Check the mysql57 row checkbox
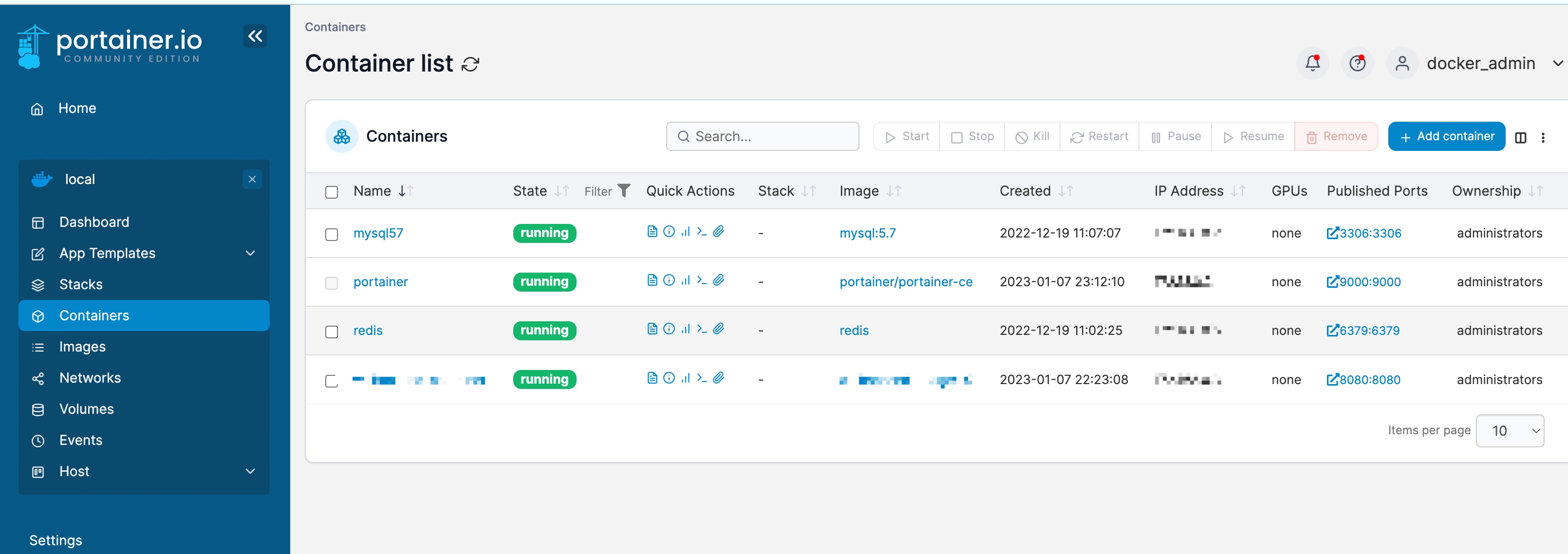The image size is (1568, 554). pos(331,234)
